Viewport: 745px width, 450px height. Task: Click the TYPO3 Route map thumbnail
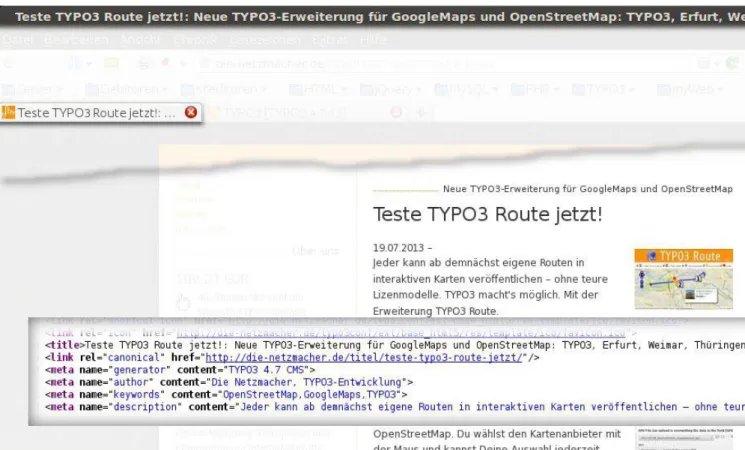[683, 279]
